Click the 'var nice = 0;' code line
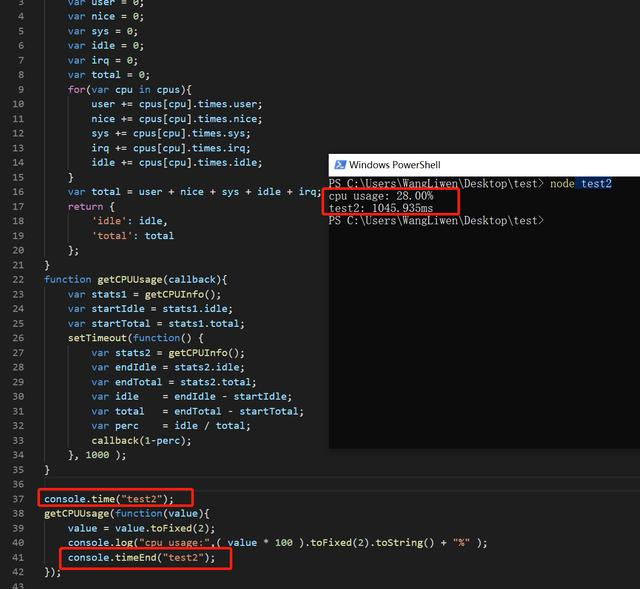Image resolution: width=640 pixels, height=589 pixels. point(106,17)
